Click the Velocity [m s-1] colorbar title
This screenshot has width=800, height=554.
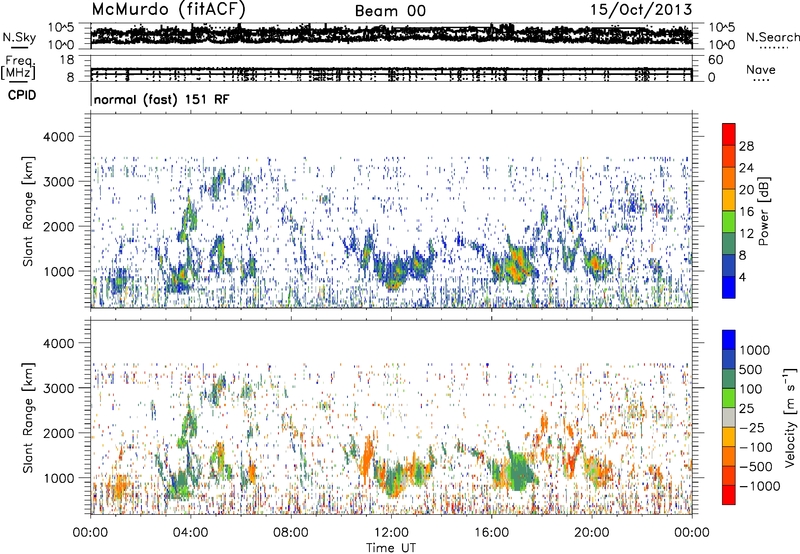pyautogui.click(x=791, y=417)
